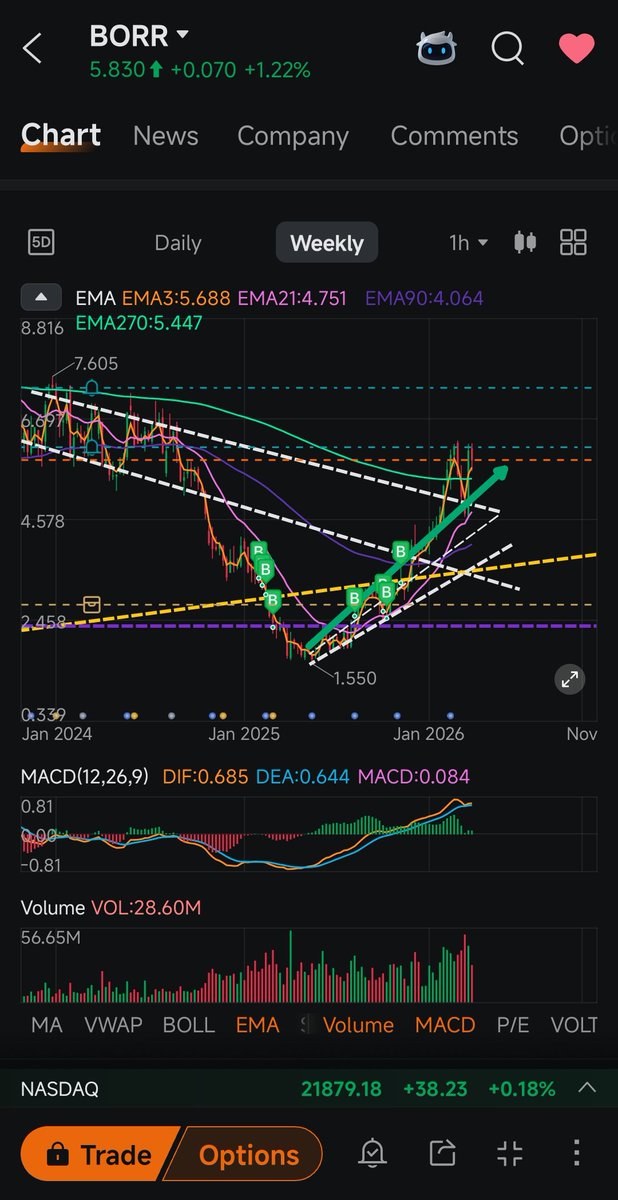Select the MA indicator
The height and width of the screenshot is (1200, 618).
(46, 1025)
